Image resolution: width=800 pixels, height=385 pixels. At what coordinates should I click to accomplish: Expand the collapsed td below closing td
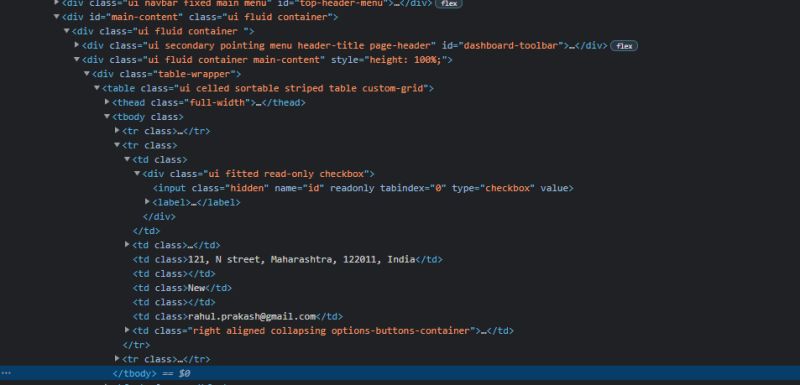[127, 245]
